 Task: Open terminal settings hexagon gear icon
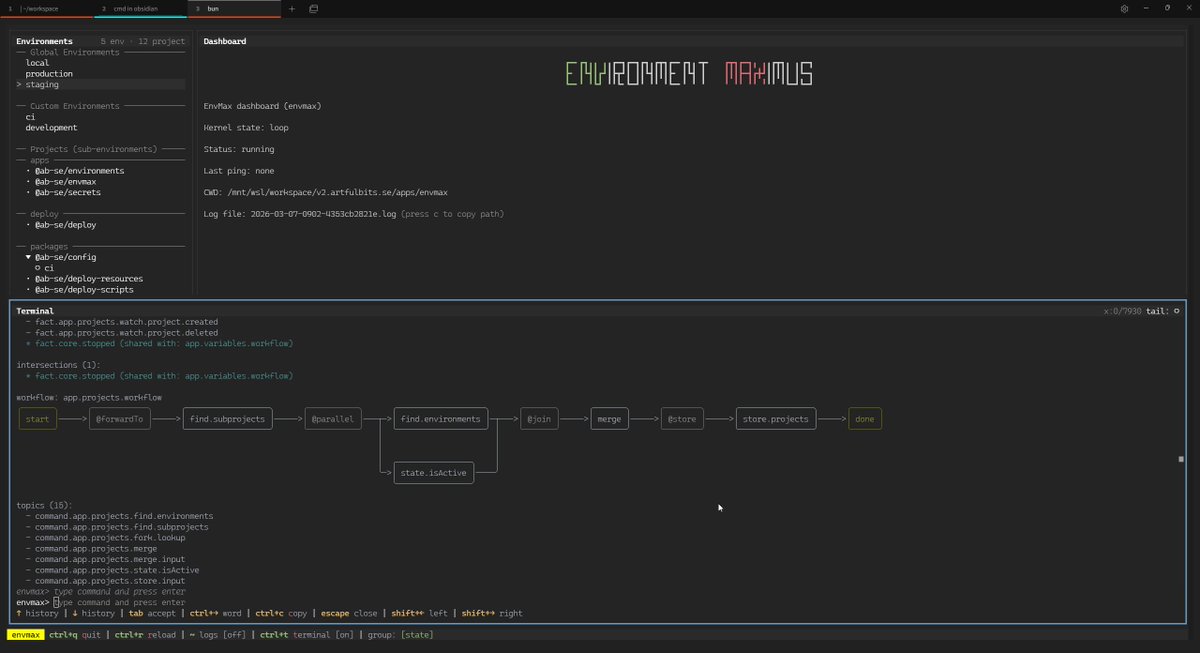1125,8
